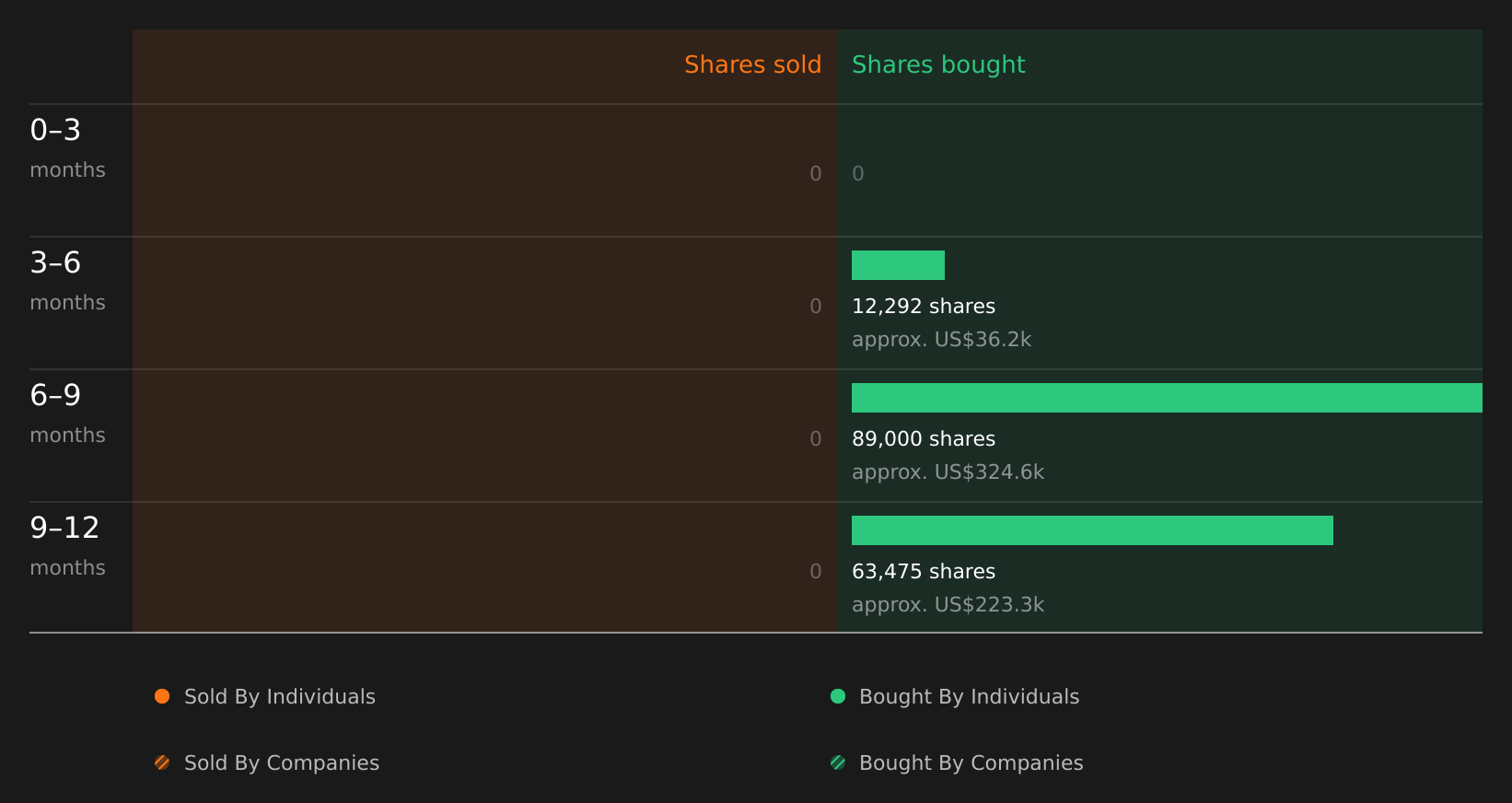Image resolution: width=1512 pixels, height=803 pixels.
Task: Click the 9–12 months green bar
Action: (x=1092, y=530)
